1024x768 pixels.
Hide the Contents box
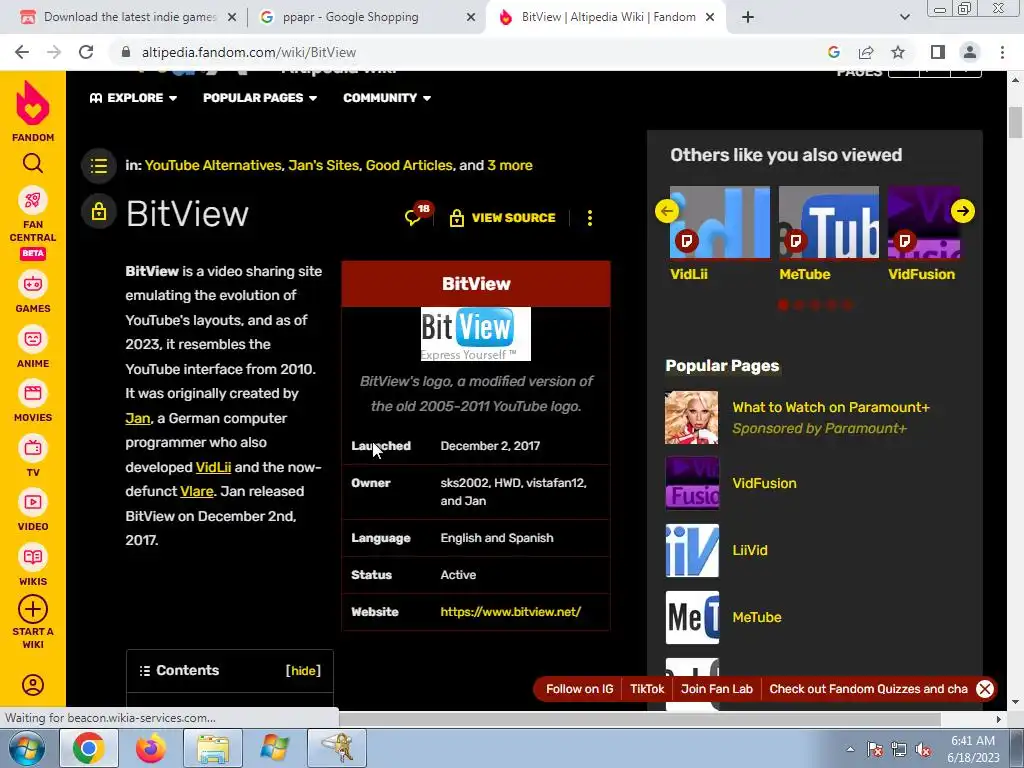tap(304, 671)
